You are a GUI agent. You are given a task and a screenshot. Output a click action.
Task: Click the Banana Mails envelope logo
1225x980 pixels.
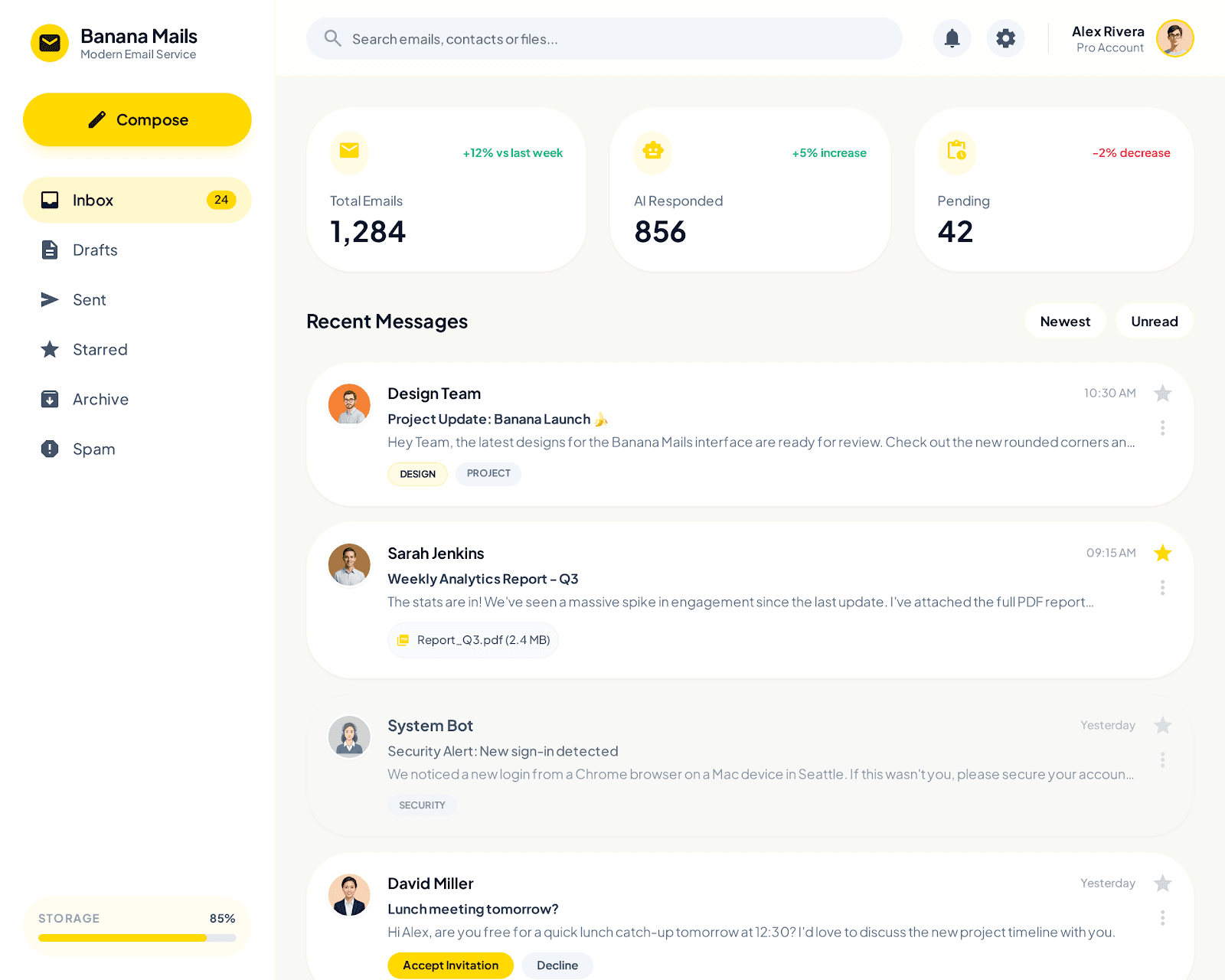pyautogui.click(x=50, y=43)
